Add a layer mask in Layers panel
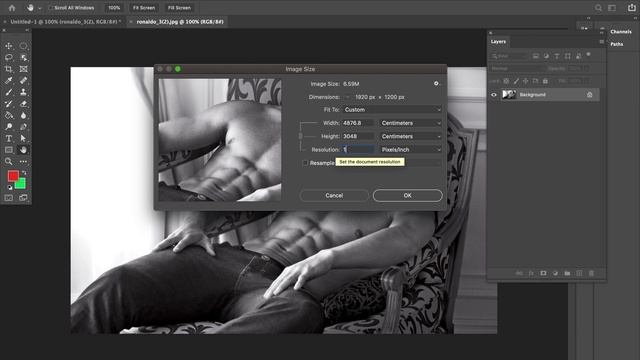This screenshot has height=360, width=640. [x=543, y=273]
